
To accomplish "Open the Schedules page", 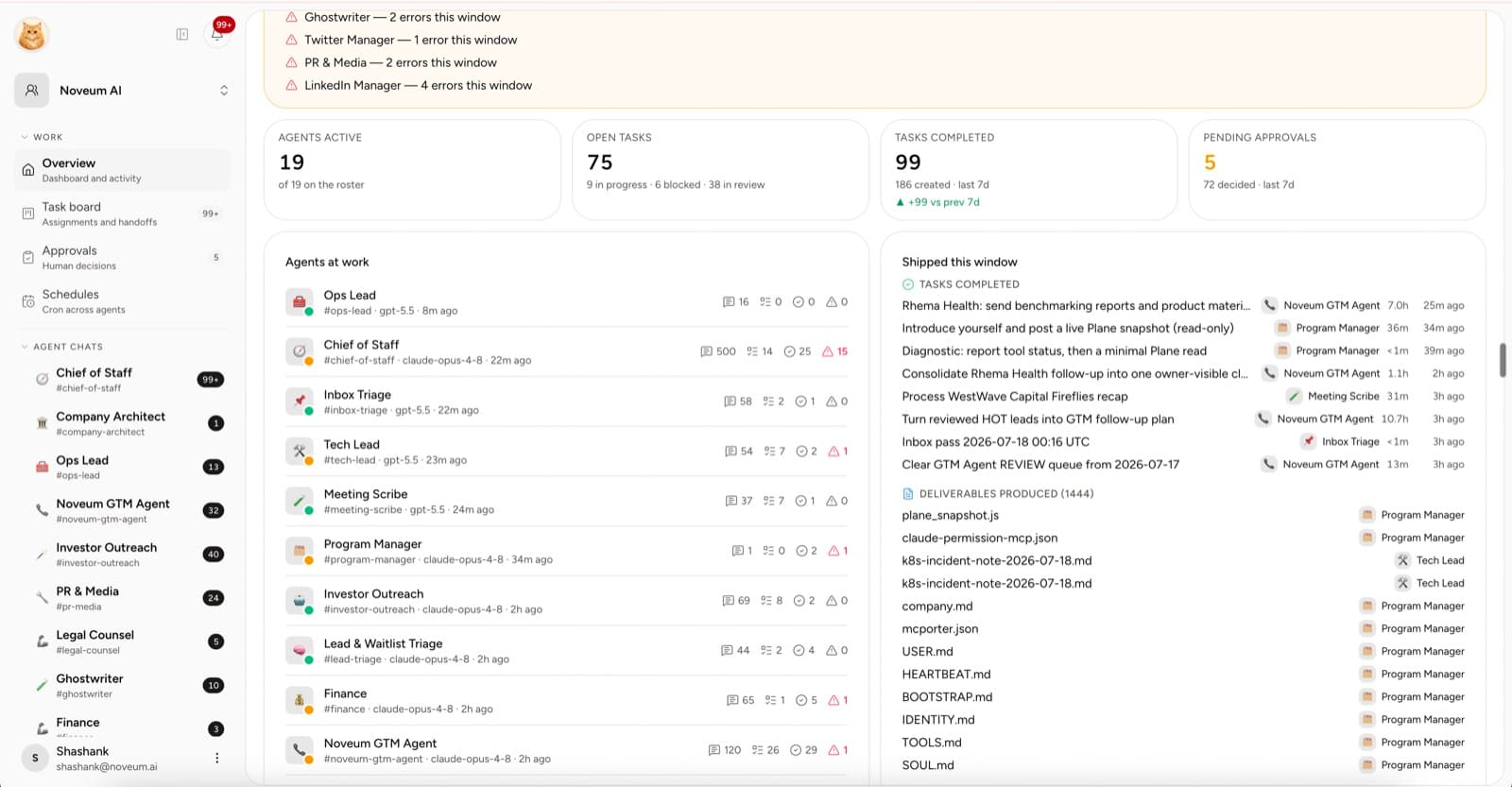I will point(123,301).
